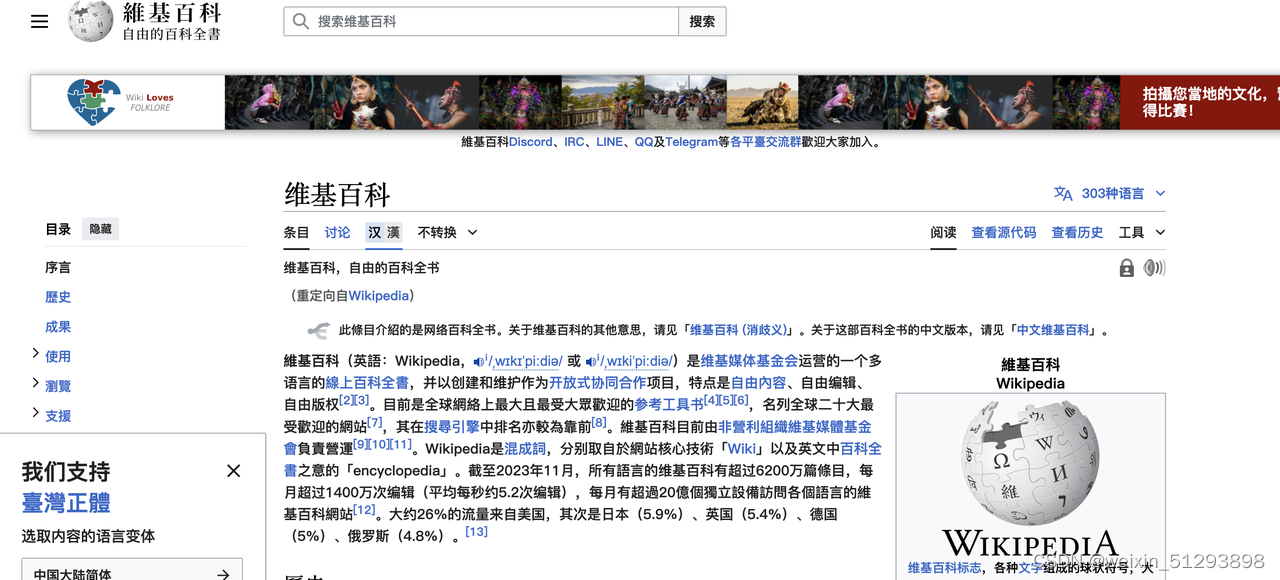
Task: Close the 我们支持 language popup
Action: [x=233, y=471]
